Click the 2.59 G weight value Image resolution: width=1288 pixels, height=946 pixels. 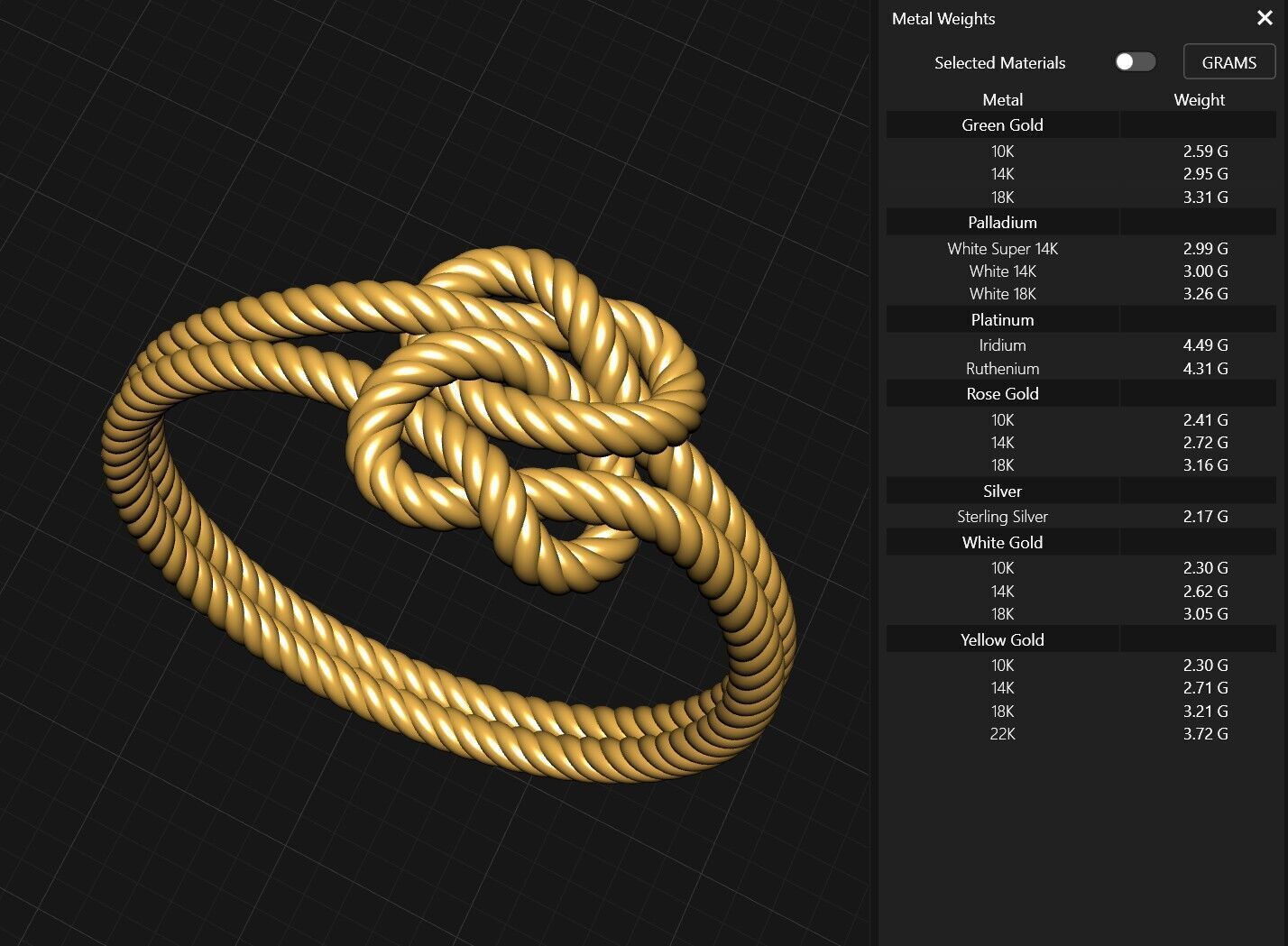1205,151
